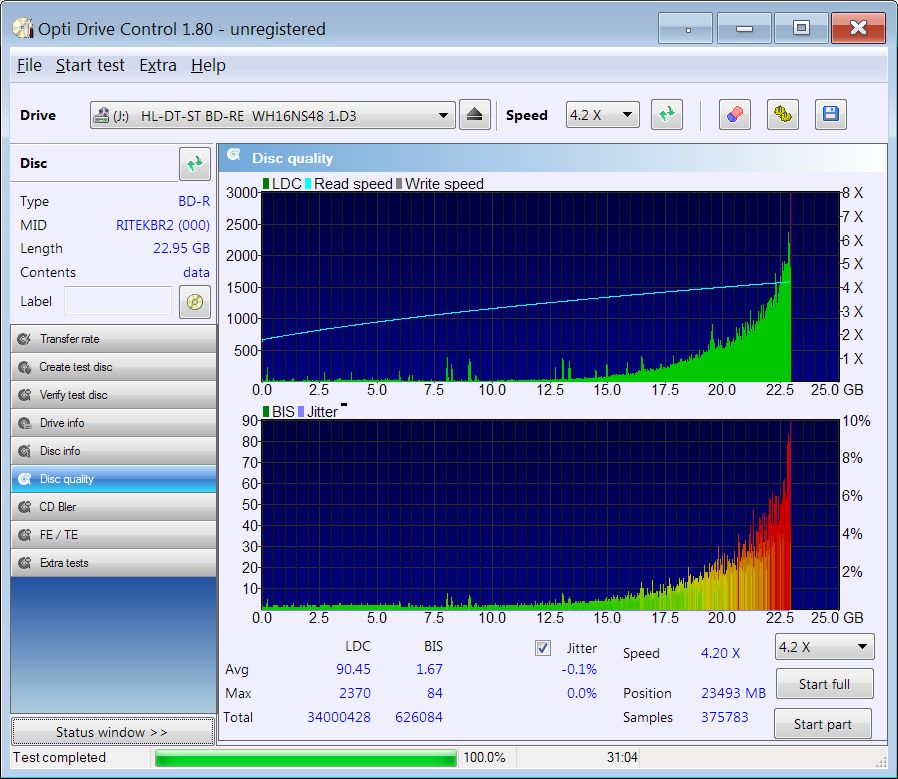Open the Drive info section
This screenshot has width=898, height=779.
(113, 423)
